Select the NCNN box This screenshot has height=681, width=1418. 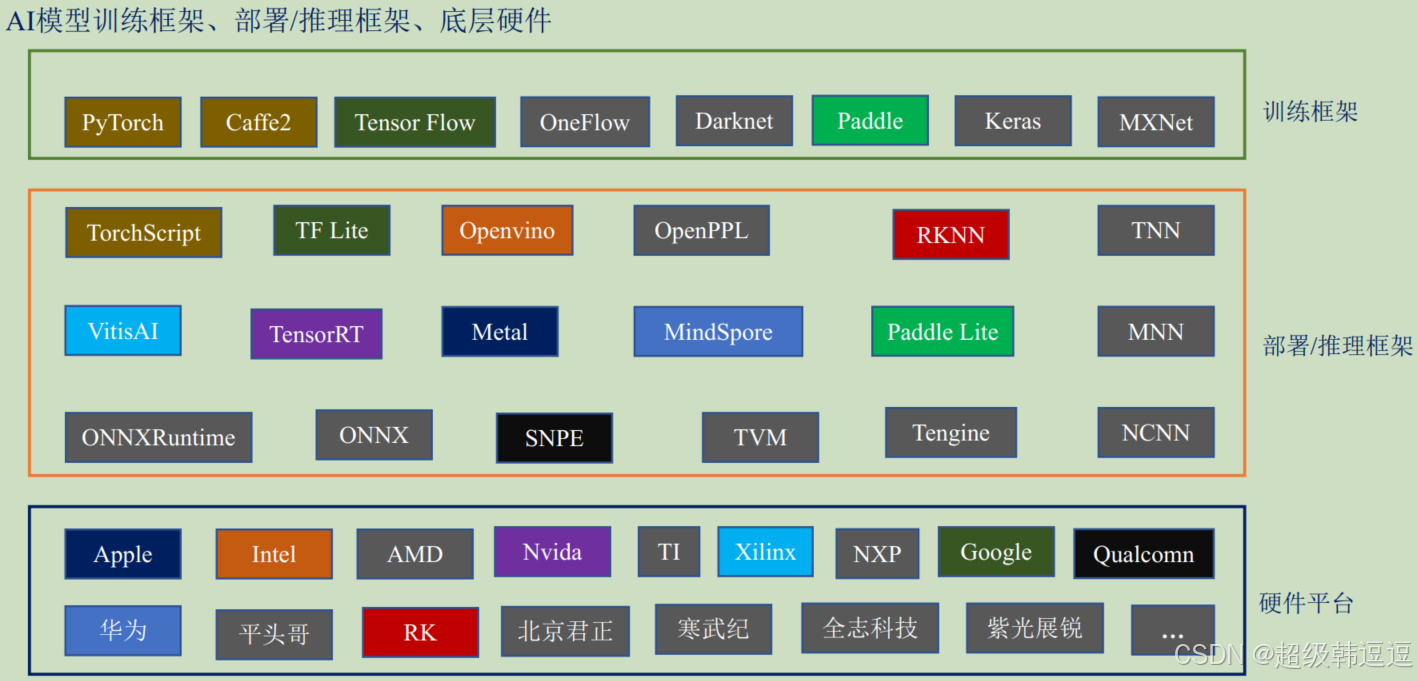click(1156, 432)
